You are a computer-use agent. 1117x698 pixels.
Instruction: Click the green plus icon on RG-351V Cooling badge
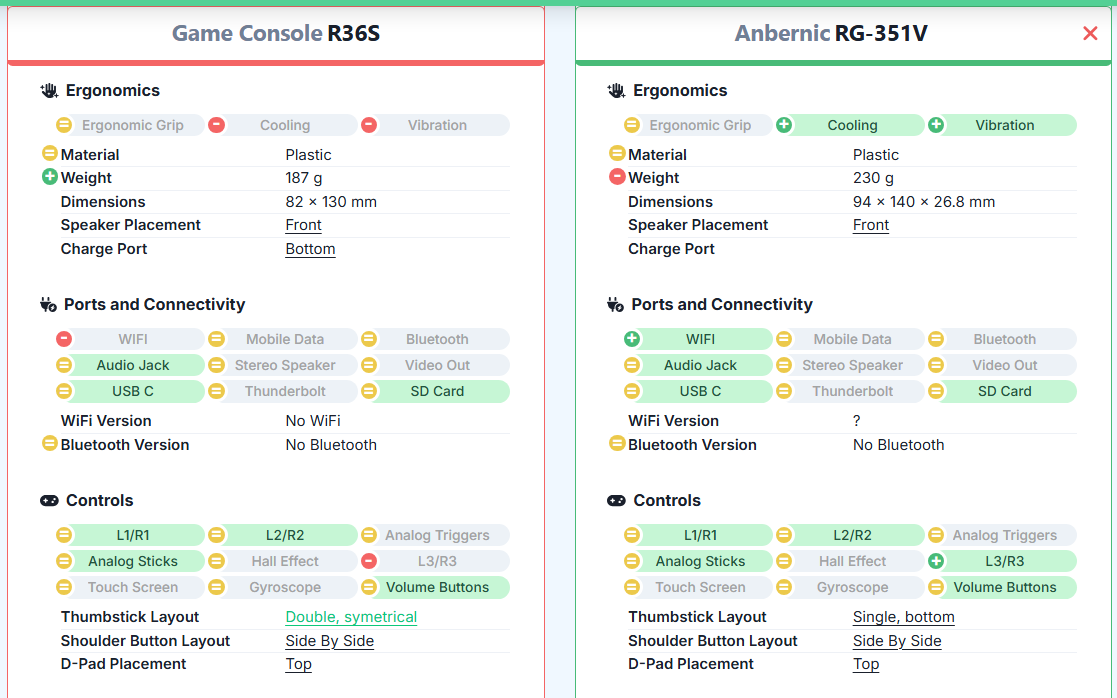(x=784, y=125)
